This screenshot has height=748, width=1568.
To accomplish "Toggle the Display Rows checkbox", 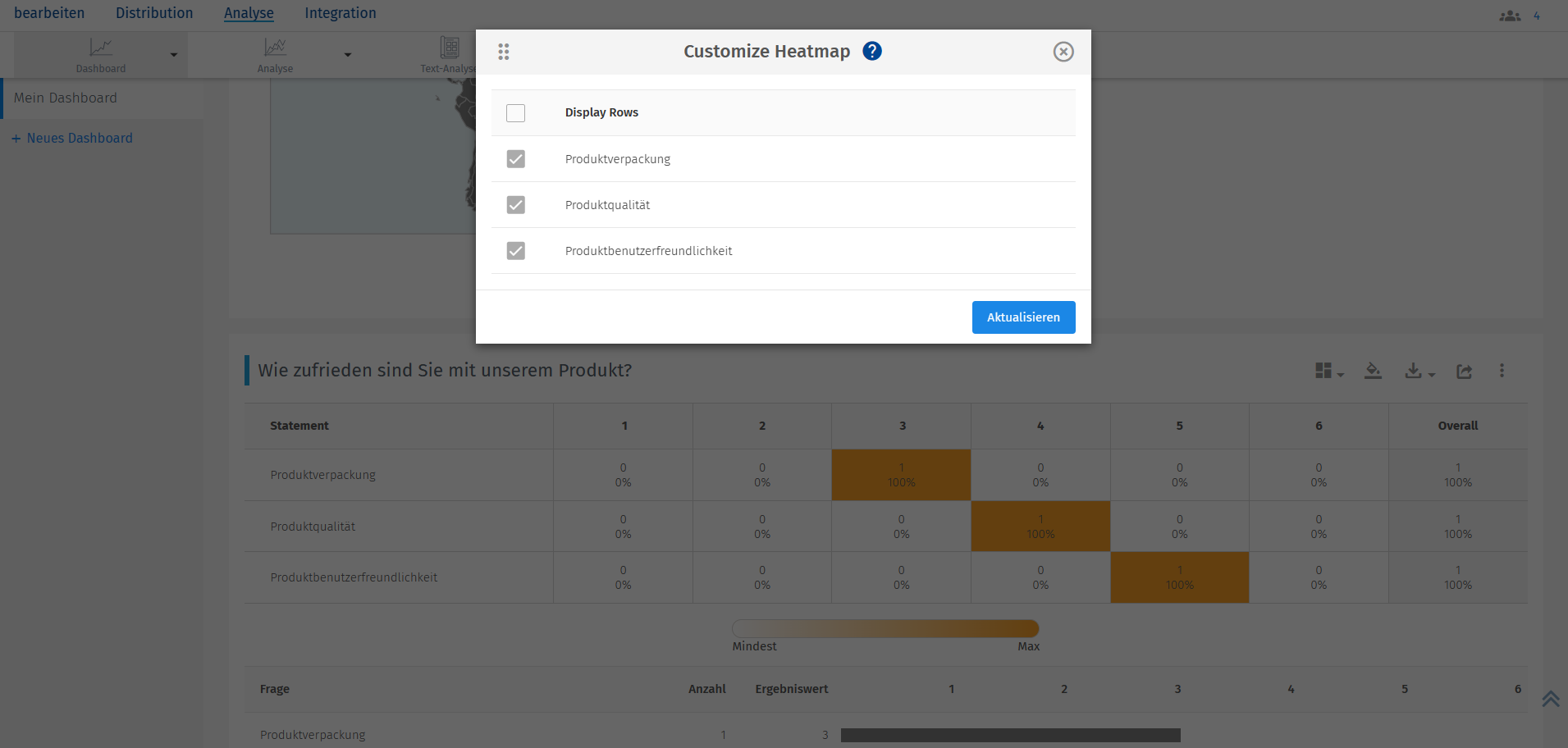I will [x=516, y=113].
